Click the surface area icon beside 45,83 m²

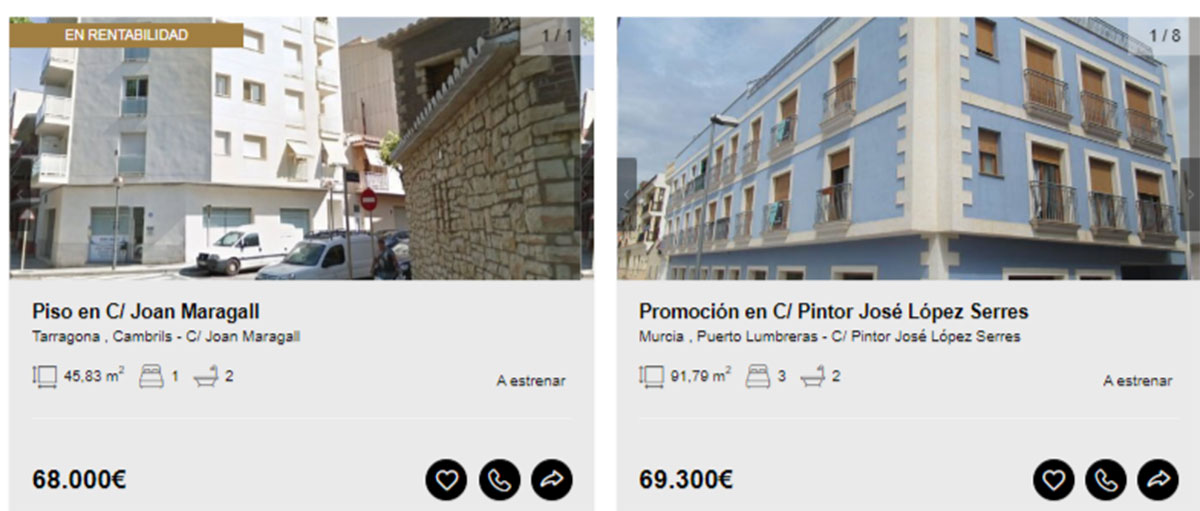pyautogui.click(x=45, y=378)
